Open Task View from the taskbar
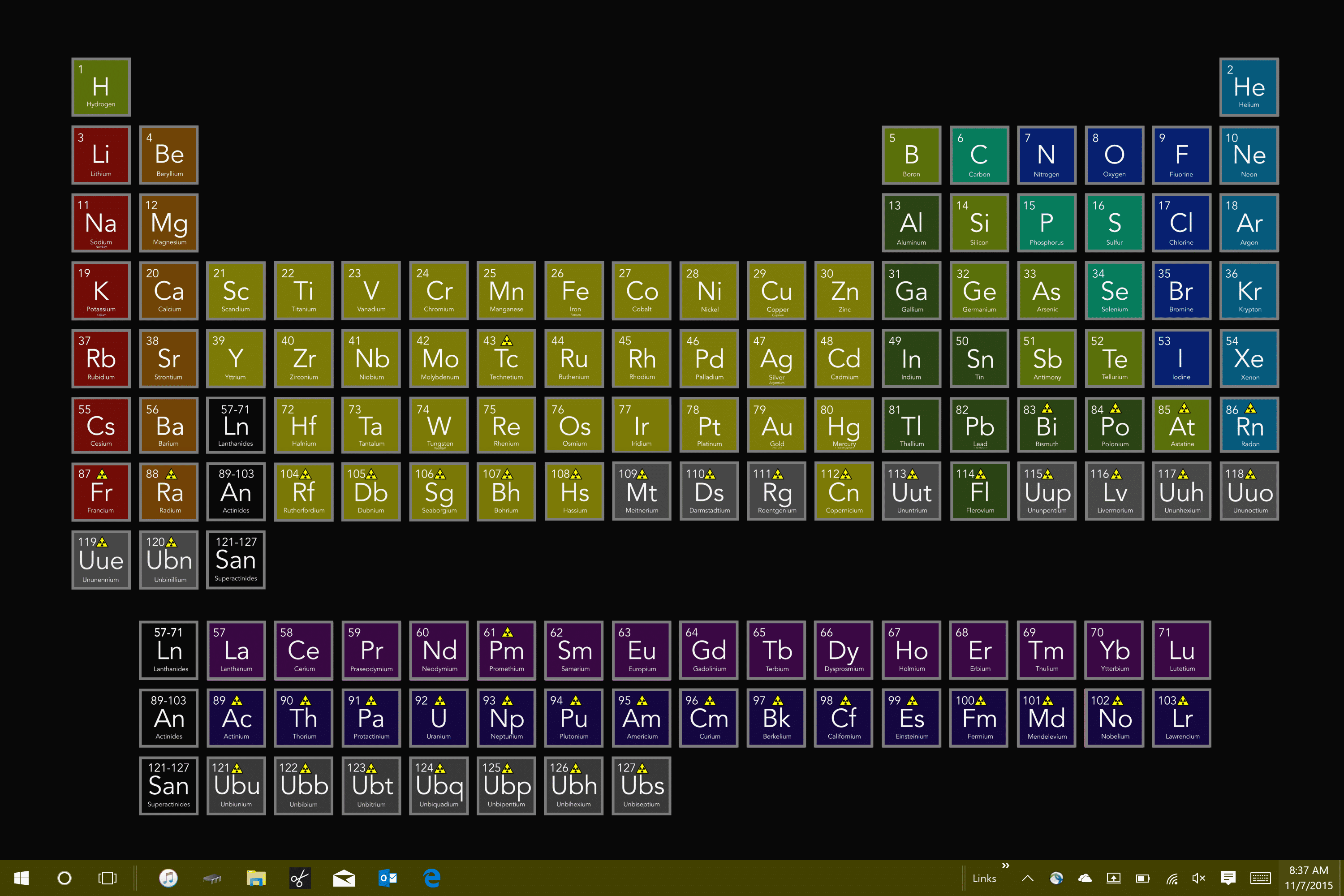 [108, 878]
